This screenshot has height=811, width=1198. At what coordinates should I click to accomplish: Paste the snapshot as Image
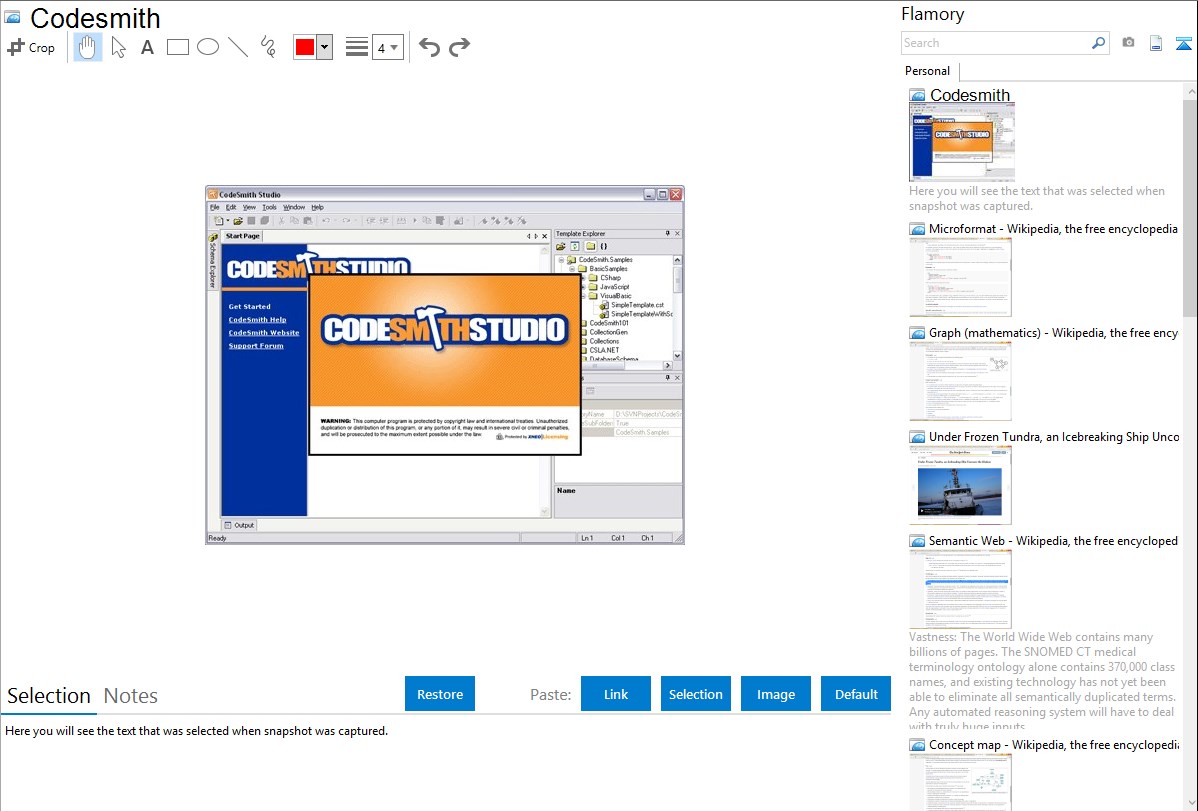(775, 694)
